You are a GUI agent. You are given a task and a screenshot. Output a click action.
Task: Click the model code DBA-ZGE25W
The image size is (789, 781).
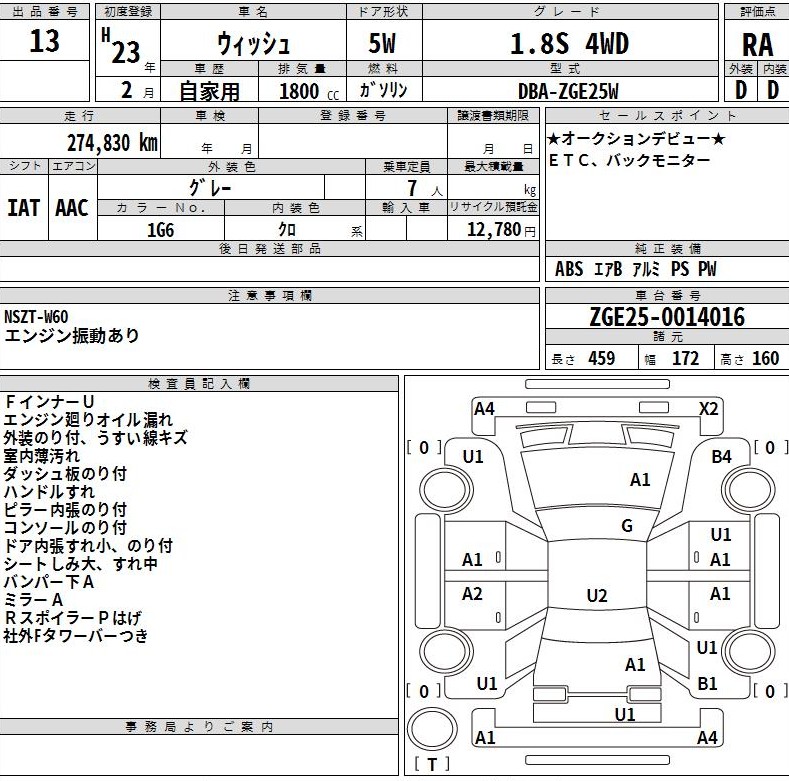click(x=568, y=91)
